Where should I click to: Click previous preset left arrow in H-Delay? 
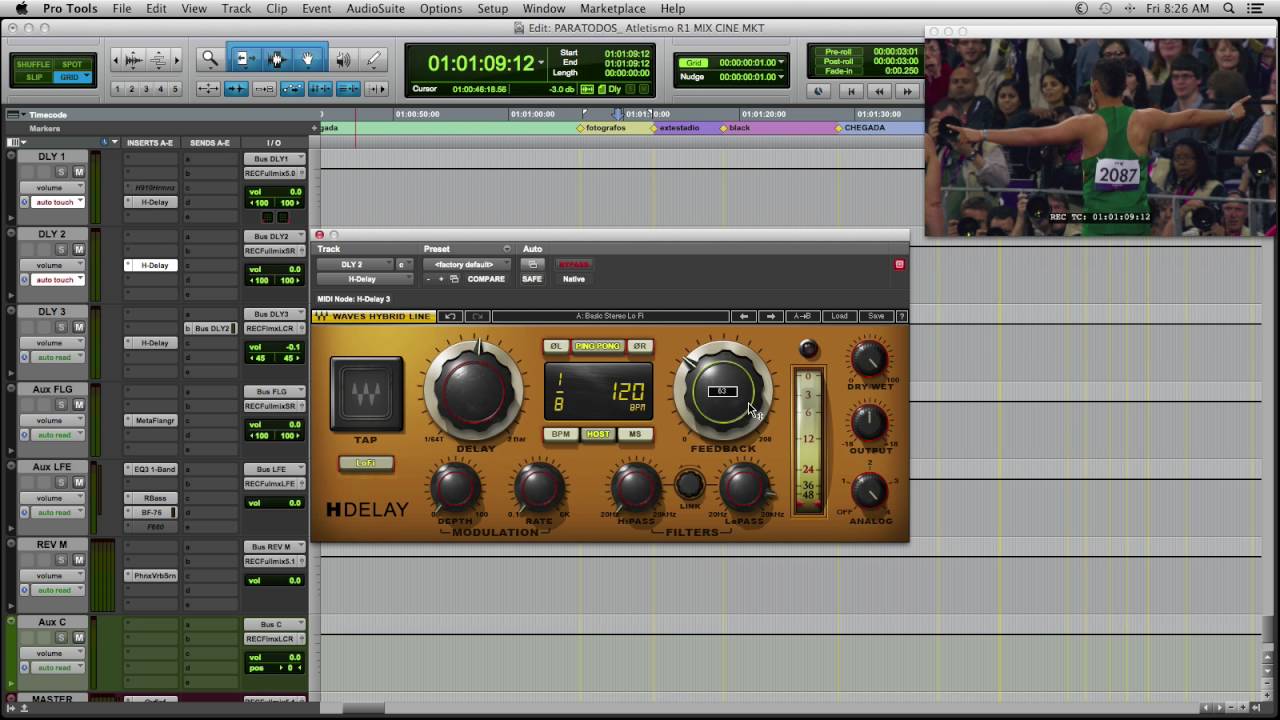point(743,316)
